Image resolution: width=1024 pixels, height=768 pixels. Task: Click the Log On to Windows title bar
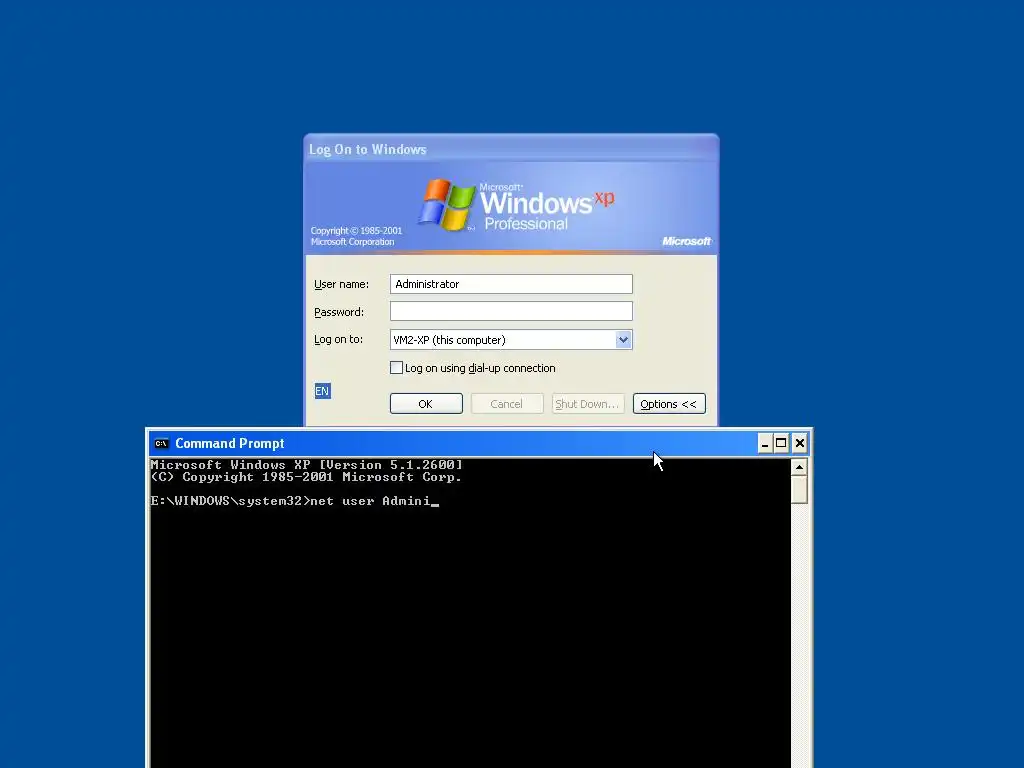511,149
